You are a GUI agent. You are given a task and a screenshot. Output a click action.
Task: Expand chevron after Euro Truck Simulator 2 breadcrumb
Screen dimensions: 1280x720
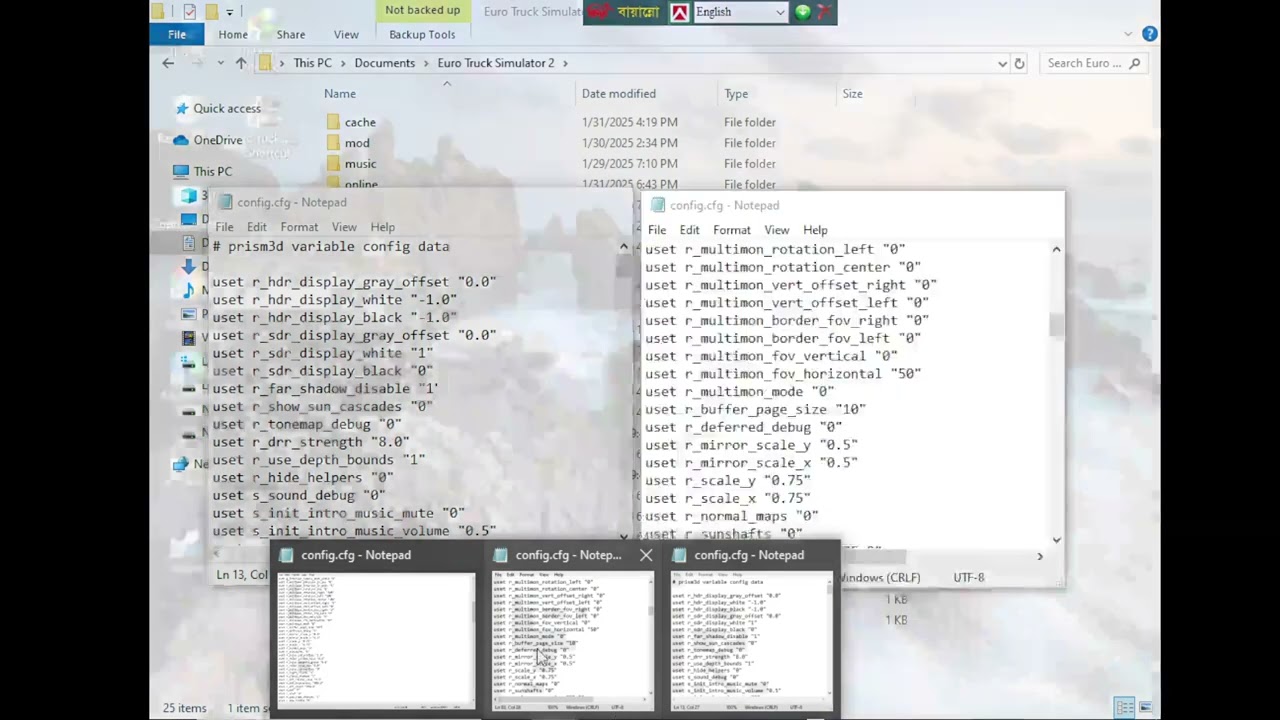point(565,63)
